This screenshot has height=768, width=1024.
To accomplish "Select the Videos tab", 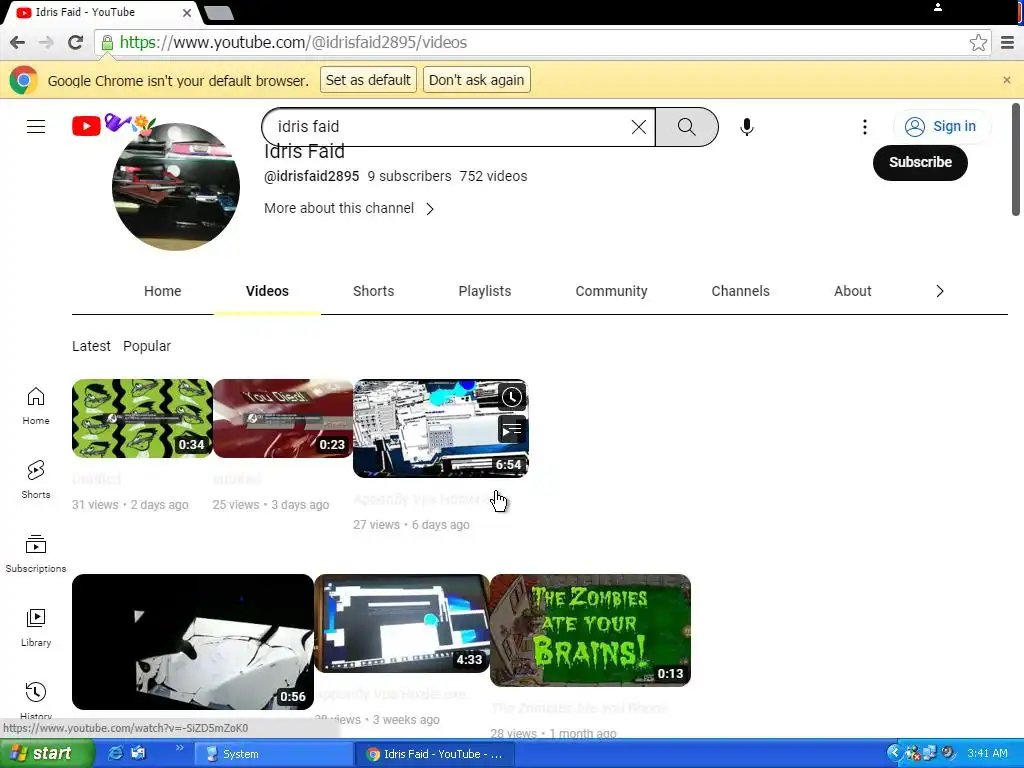I will click(x=267, y=291).
